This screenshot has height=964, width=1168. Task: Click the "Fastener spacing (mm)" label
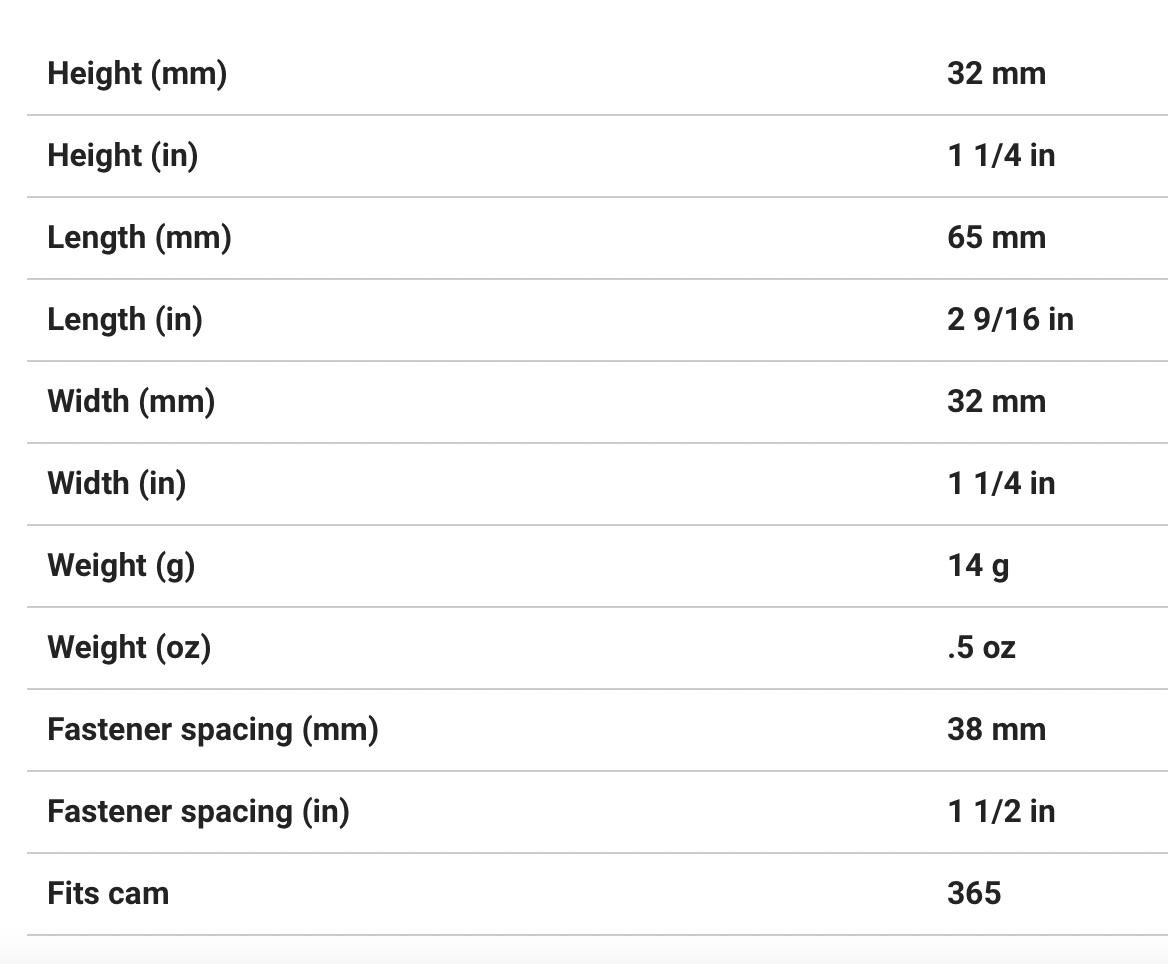click(213, 730)
